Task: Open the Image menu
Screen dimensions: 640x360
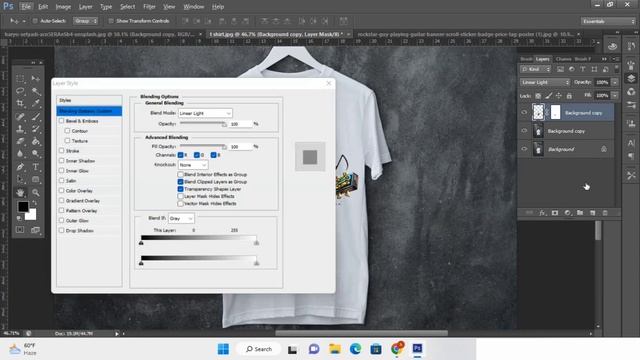Action: click(x=63, y=7)
